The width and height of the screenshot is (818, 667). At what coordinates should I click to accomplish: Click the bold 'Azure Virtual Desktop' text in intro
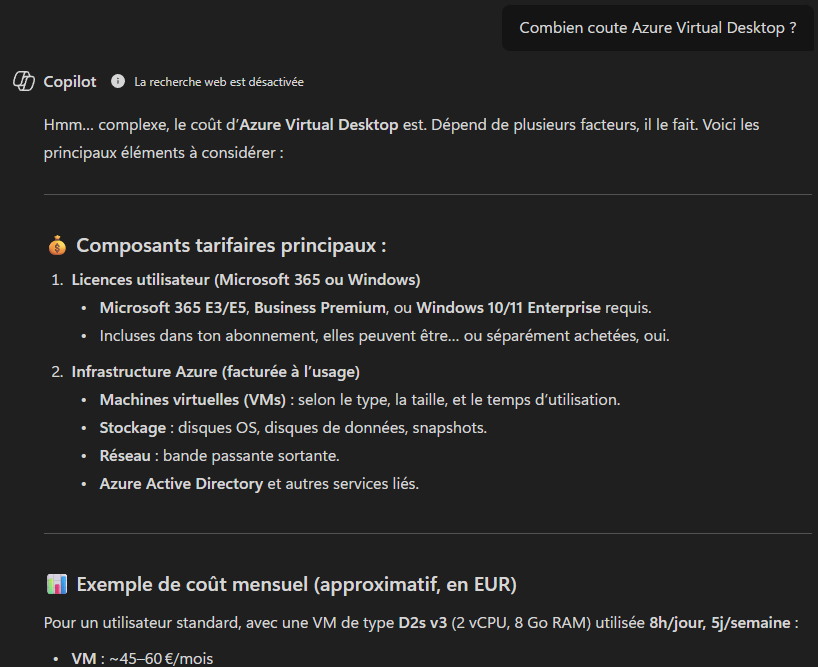coord(319,125)
